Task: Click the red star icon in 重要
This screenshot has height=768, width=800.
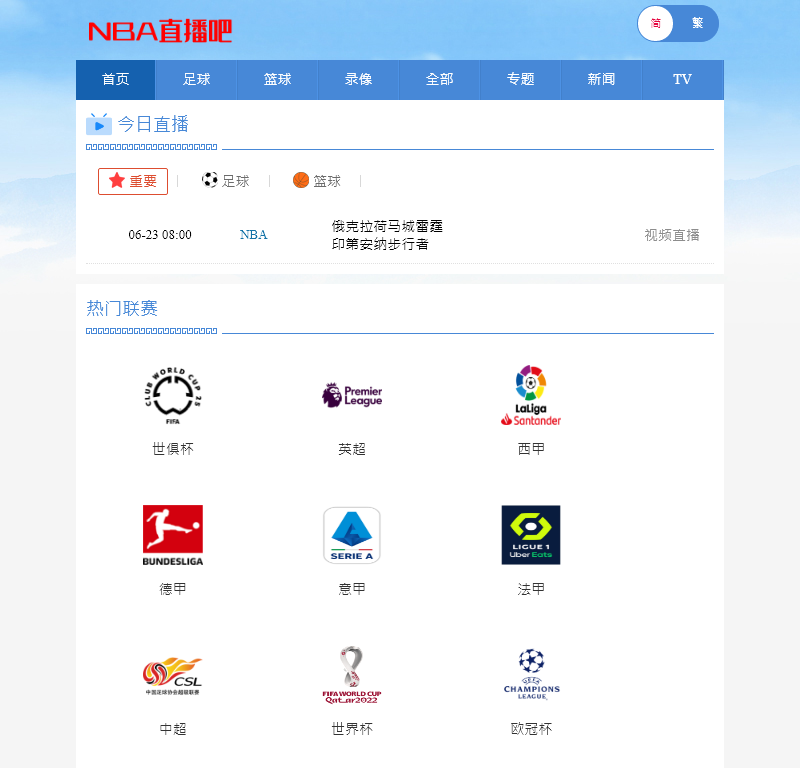Action: tap(117, 180)
